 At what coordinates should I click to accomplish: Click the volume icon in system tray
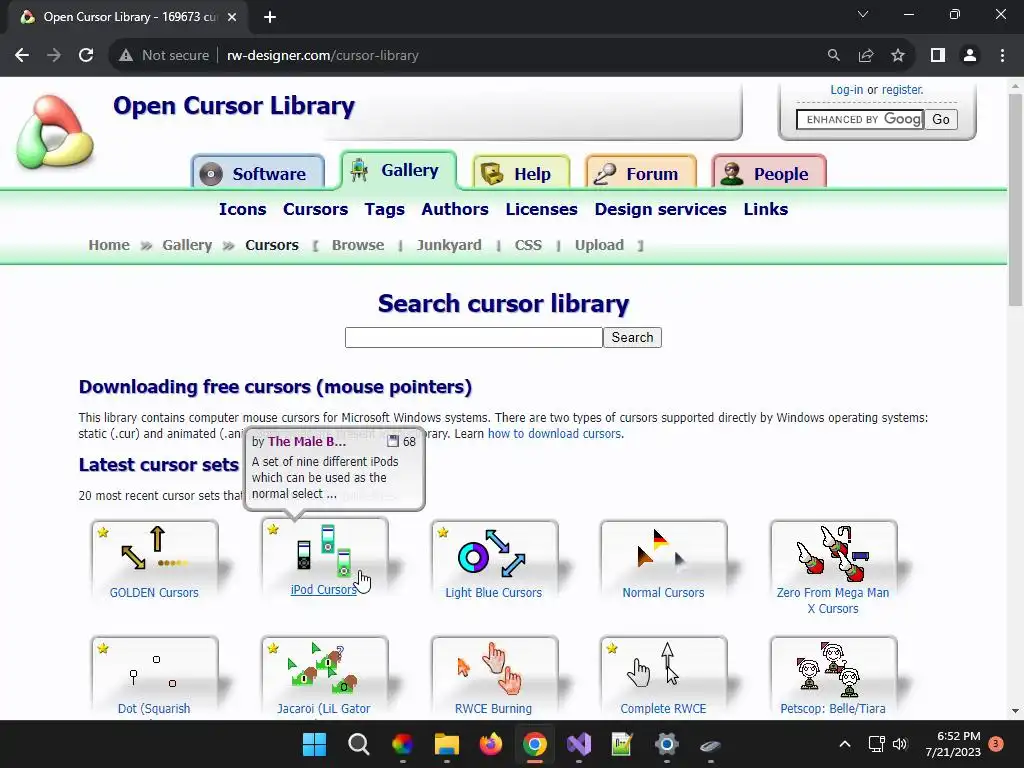pos(900,744)
